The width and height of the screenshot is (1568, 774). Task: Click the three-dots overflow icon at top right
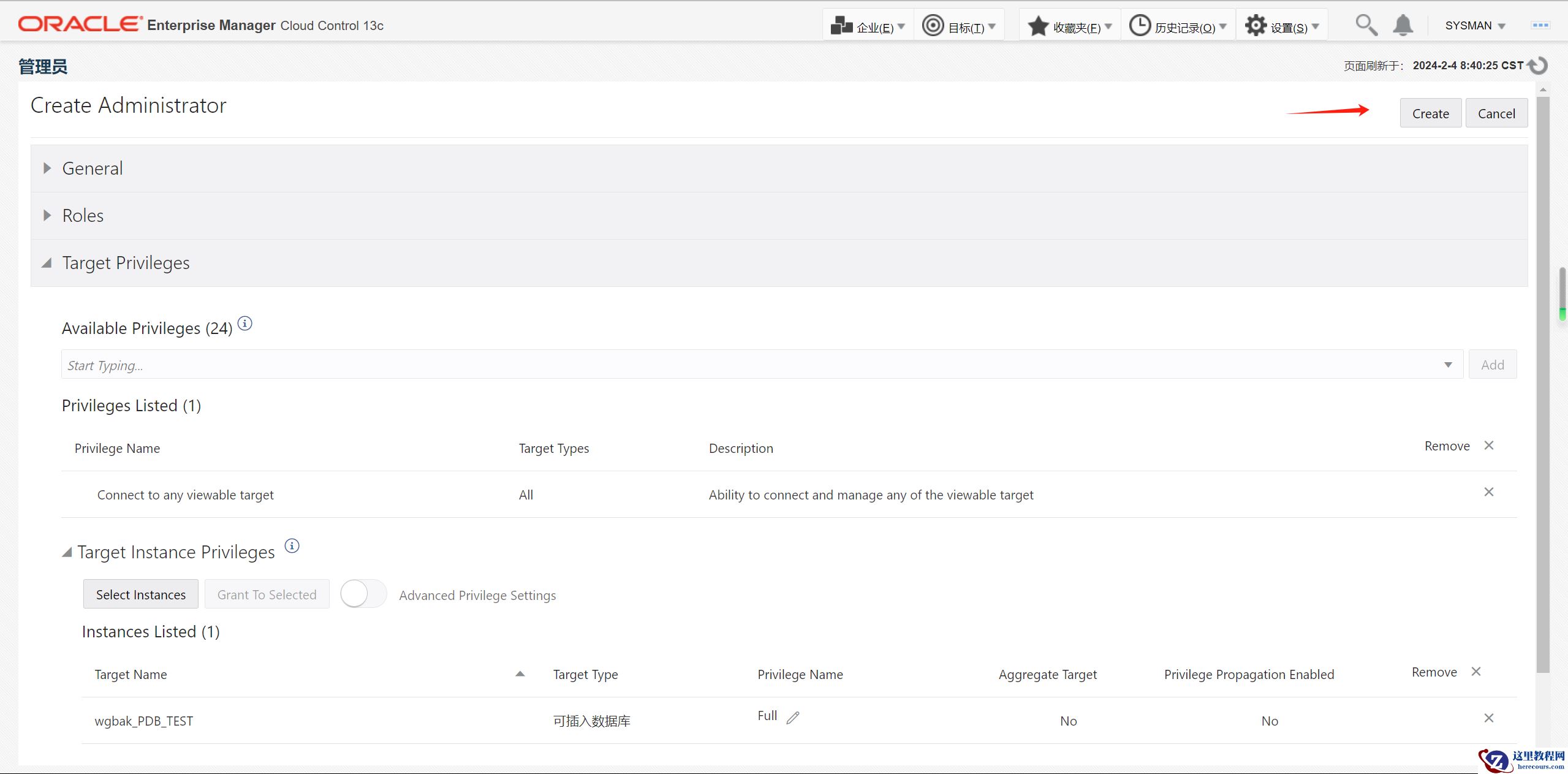click(1540, 25)
